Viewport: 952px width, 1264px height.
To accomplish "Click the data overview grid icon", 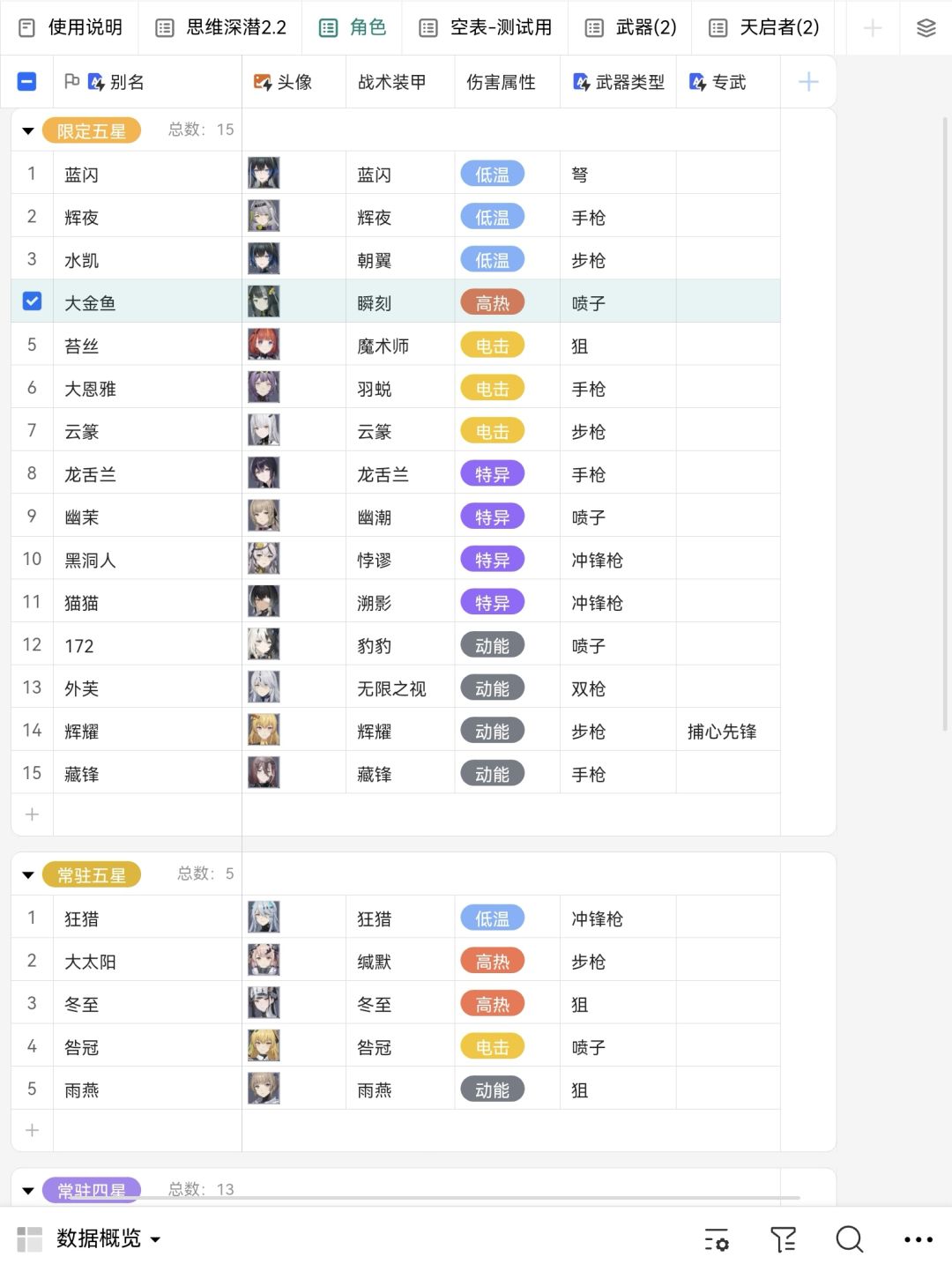I will click(29, 1238).
